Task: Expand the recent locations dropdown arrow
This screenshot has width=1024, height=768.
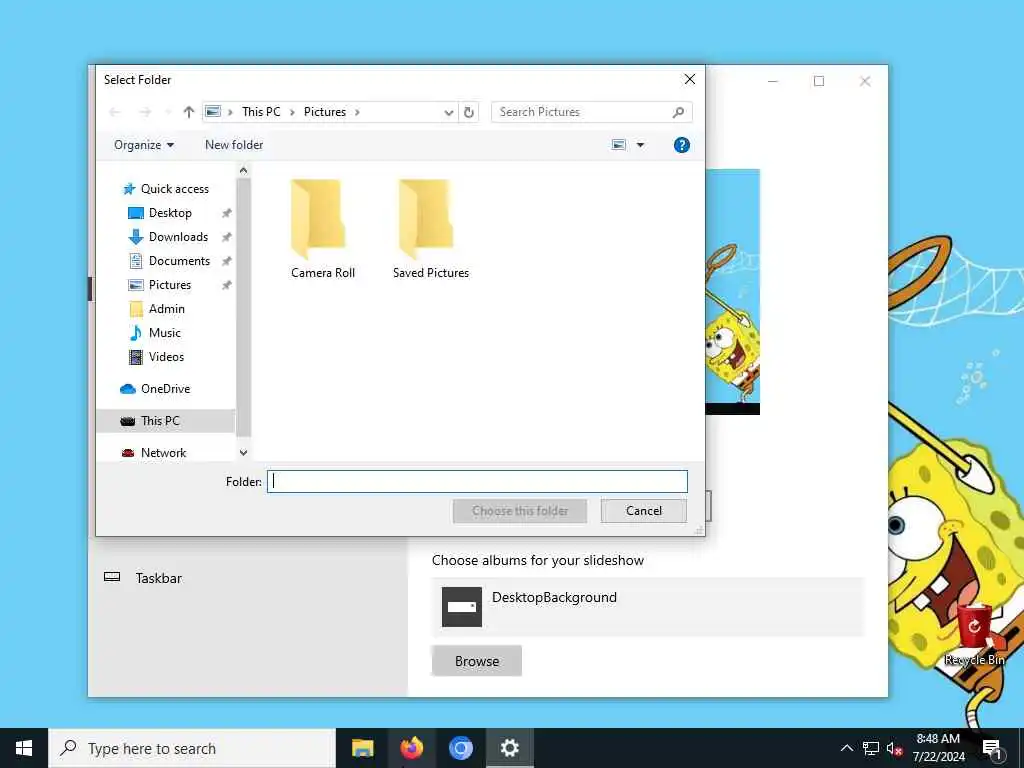Action: (168, 112)
